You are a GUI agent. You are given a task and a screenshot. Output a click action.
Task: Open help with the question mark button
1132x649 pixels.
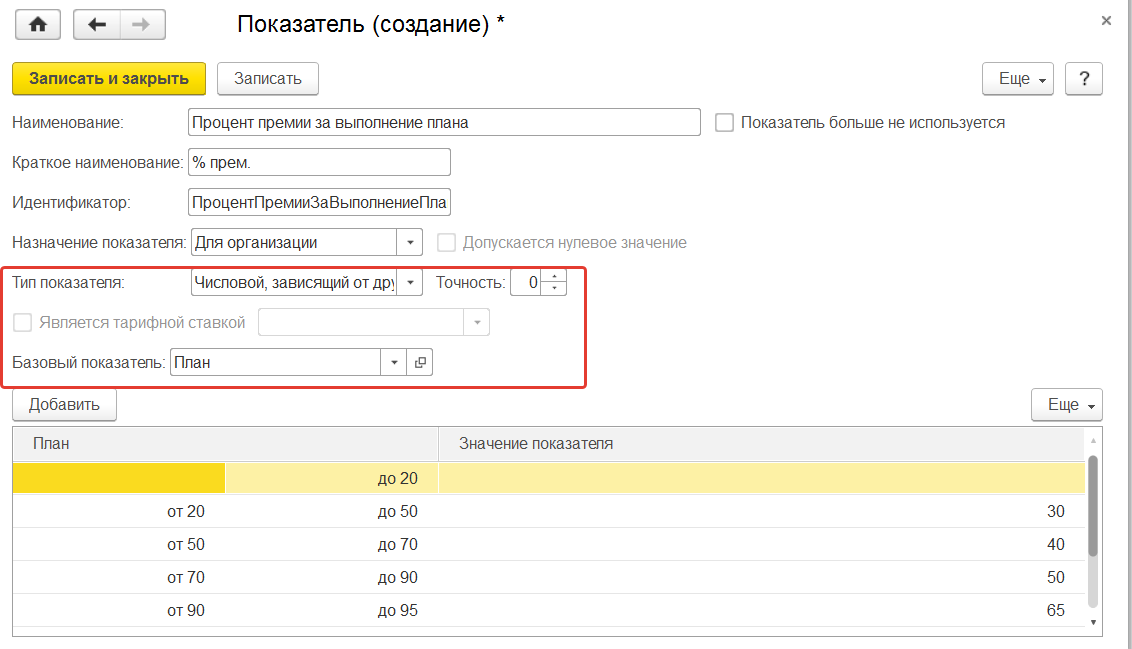click(x=1083, y=79)
